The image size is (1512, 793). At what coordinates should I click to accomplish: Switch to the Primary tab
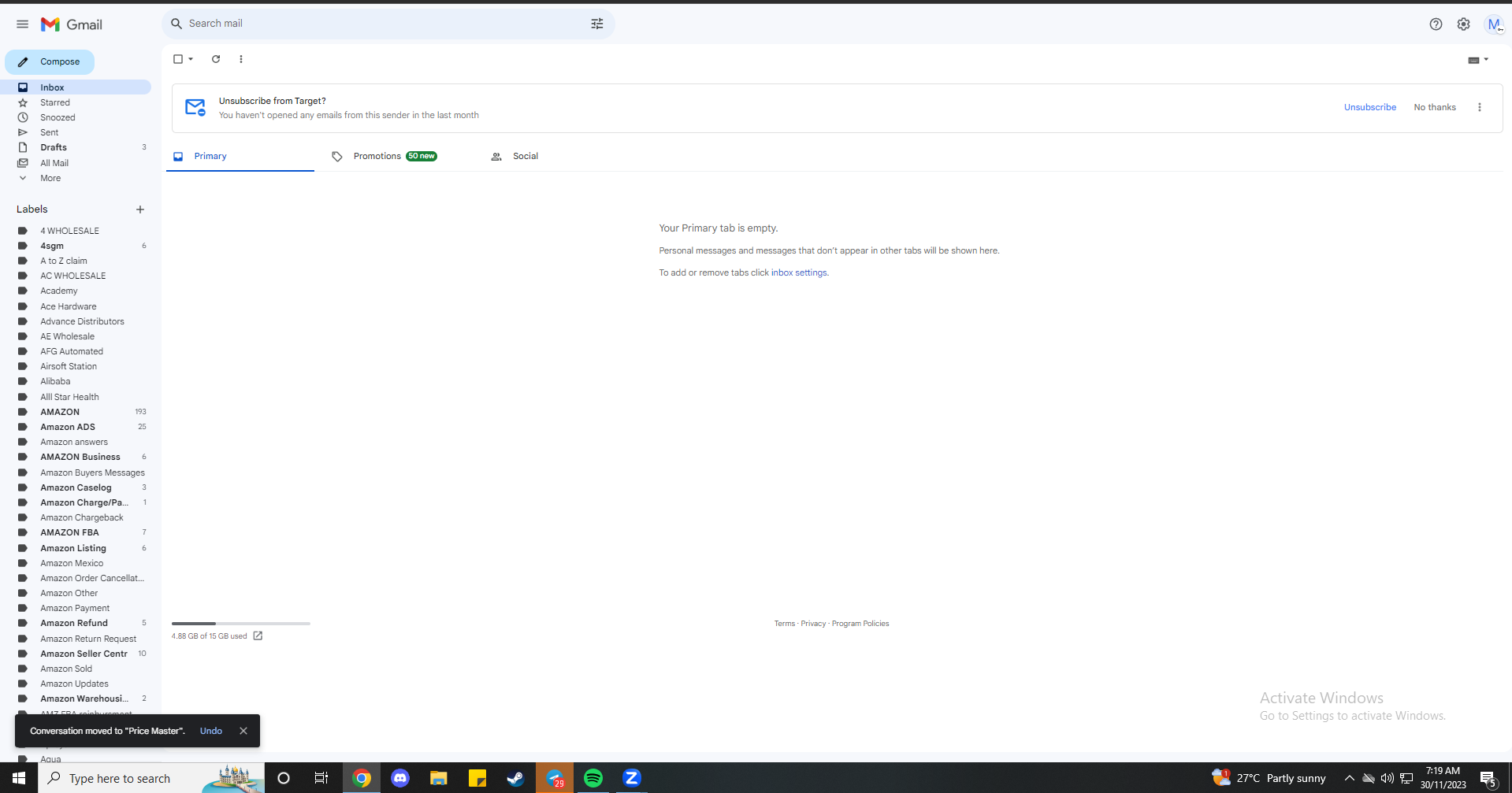240,156
